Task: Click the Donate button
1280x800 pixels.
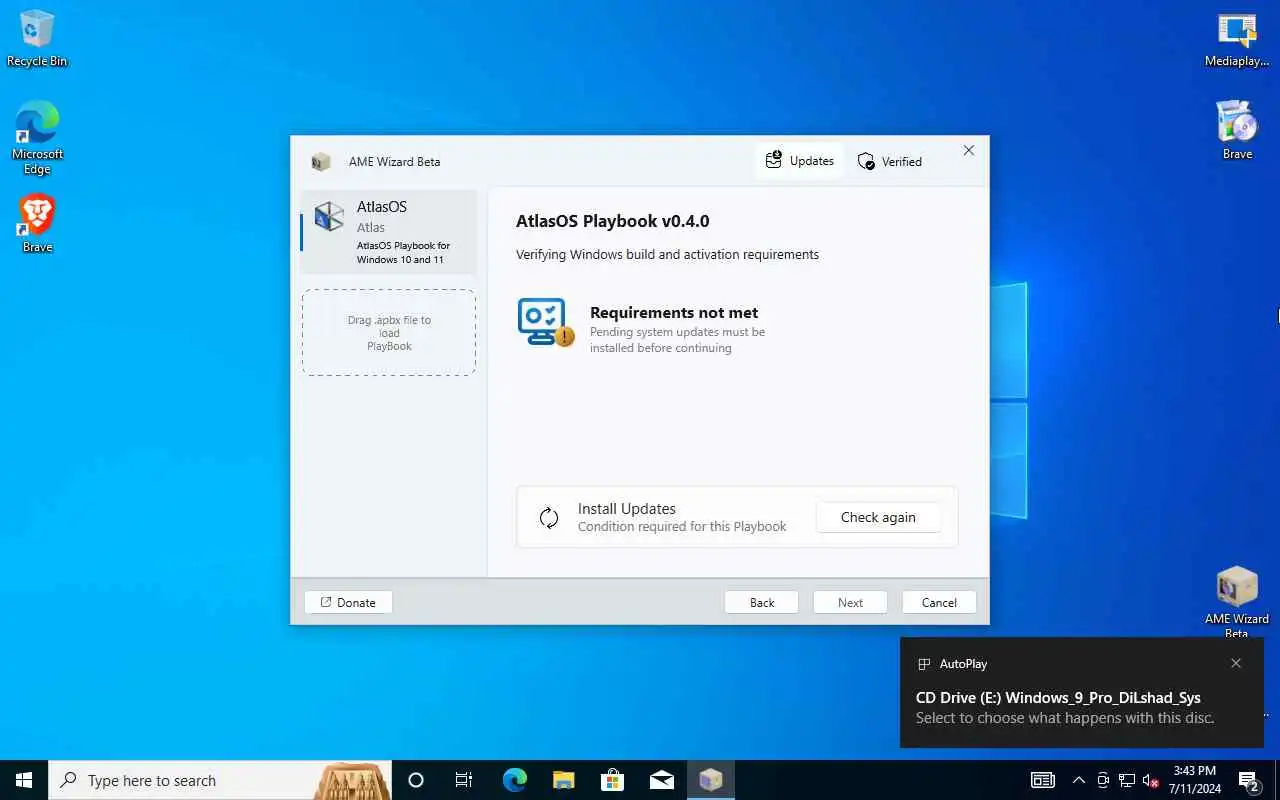Action: [x=348, y=602]
